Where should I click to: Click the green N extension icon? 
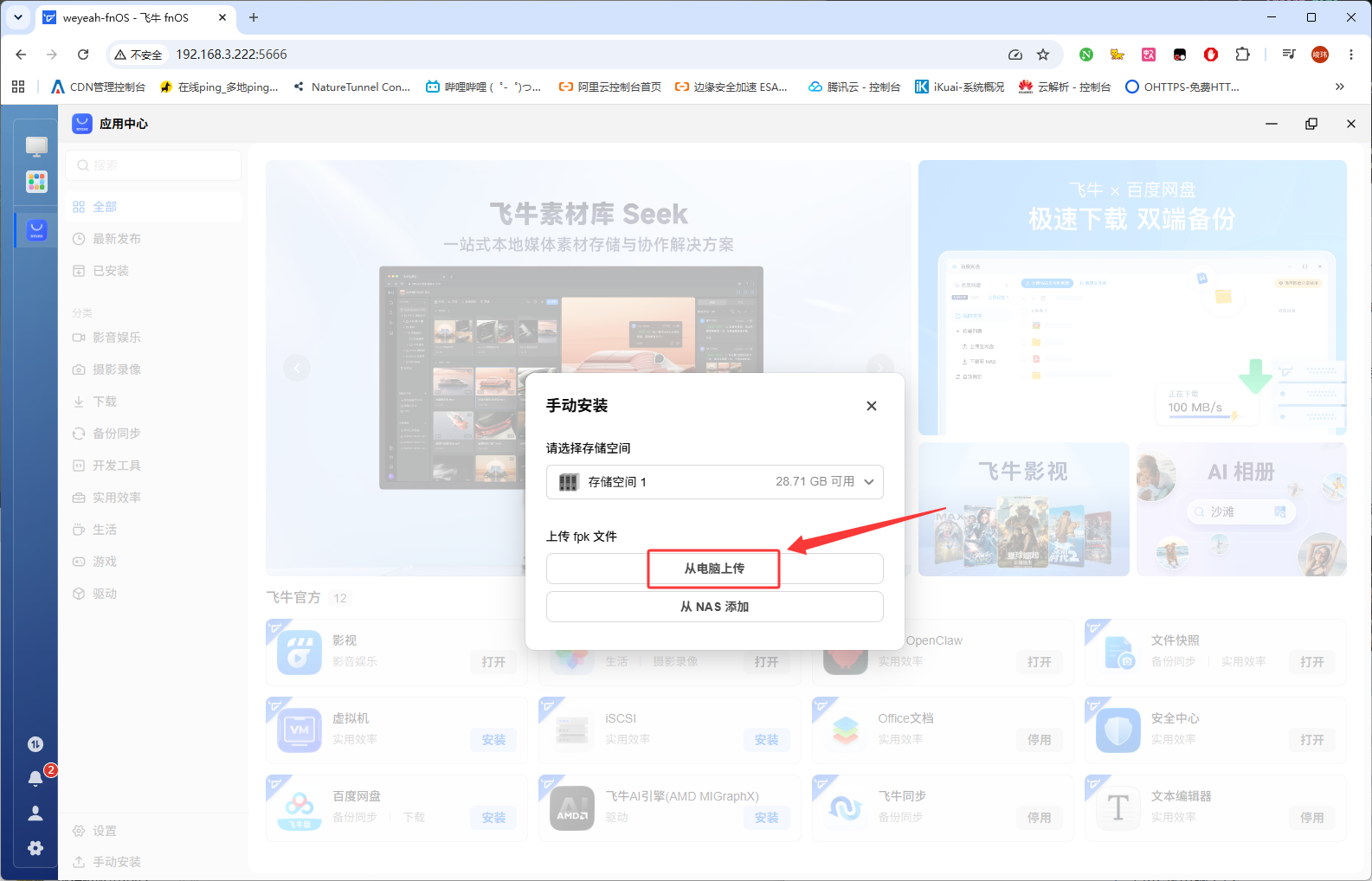click(x=1086, y=55)
